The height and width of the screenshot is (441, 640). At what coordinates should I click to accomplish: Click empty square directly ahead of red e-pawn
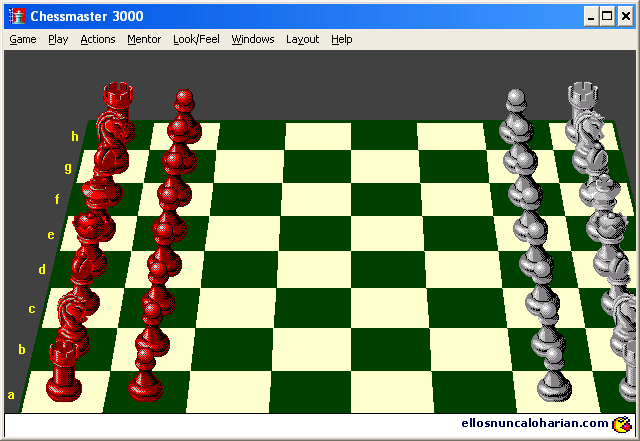coord(244,233)
